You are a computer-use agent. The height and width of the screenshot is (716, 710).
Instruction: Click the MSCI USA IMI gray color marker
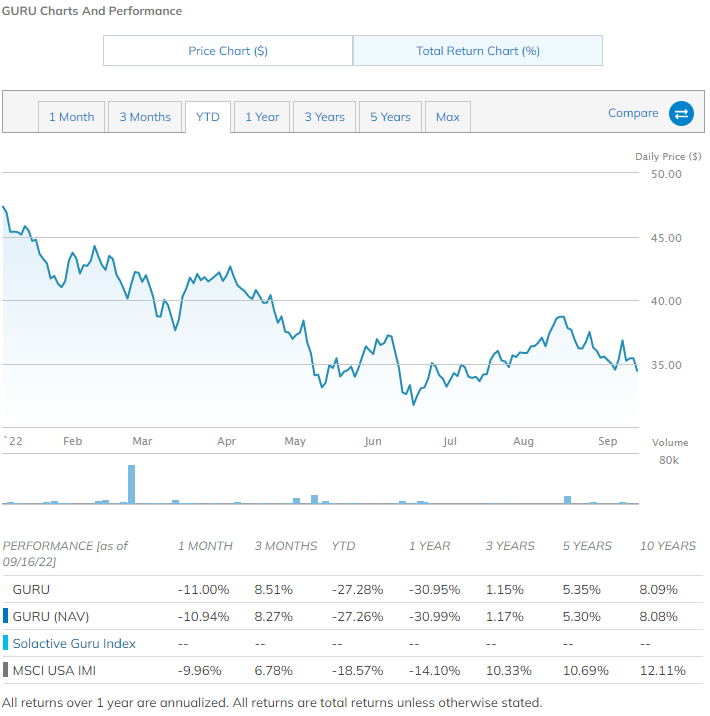[x=5, y=670]
